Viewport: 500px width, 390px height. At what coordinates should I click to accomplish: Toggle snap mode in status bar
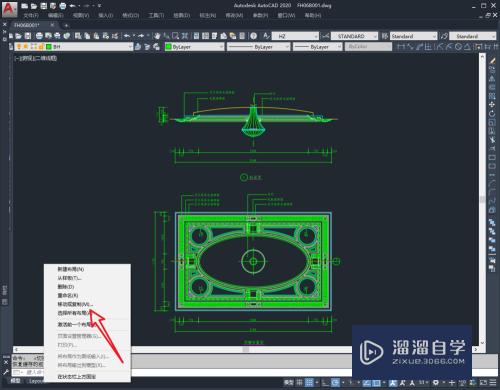coord(309,382)
